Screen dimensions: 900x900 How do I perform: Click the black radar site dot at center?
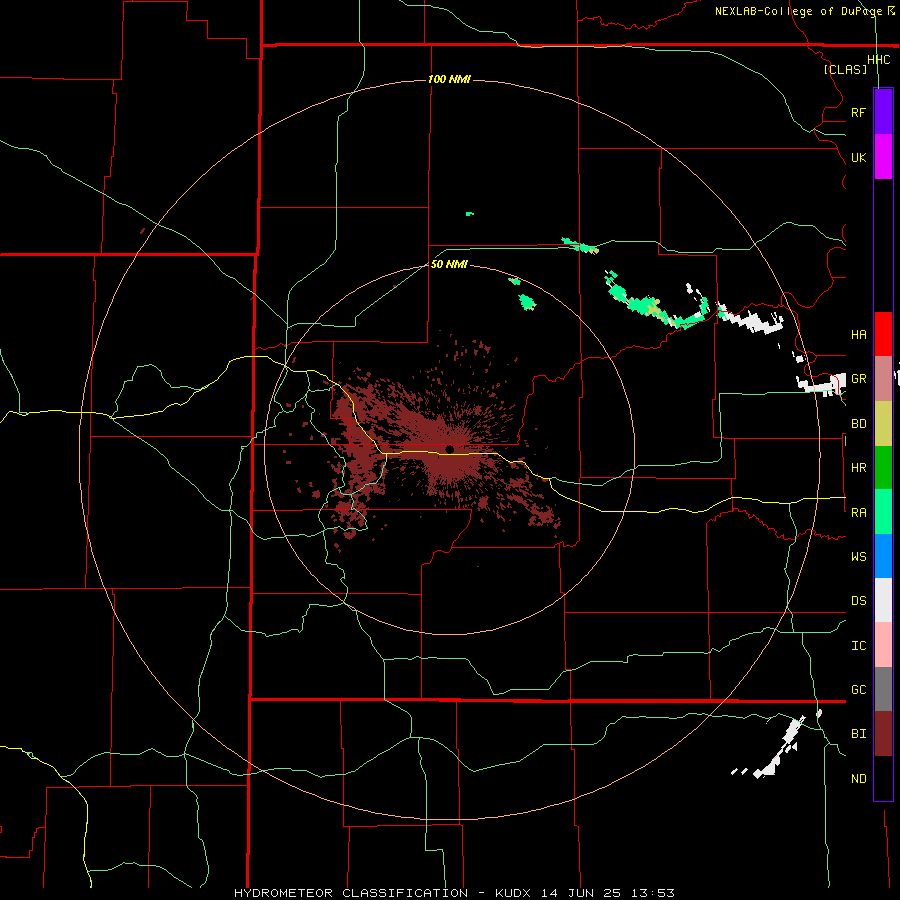click(x=449, y=449)
